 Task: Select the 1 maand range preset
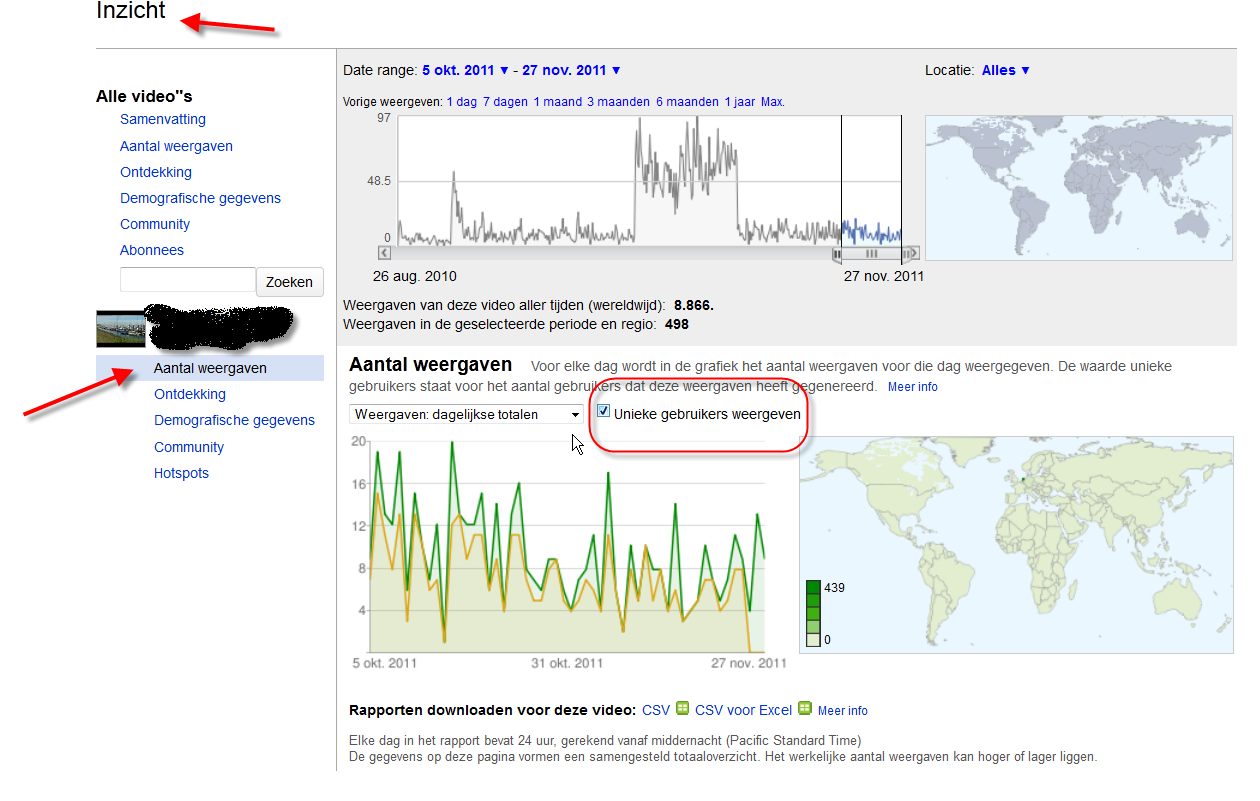pos(557,102)
